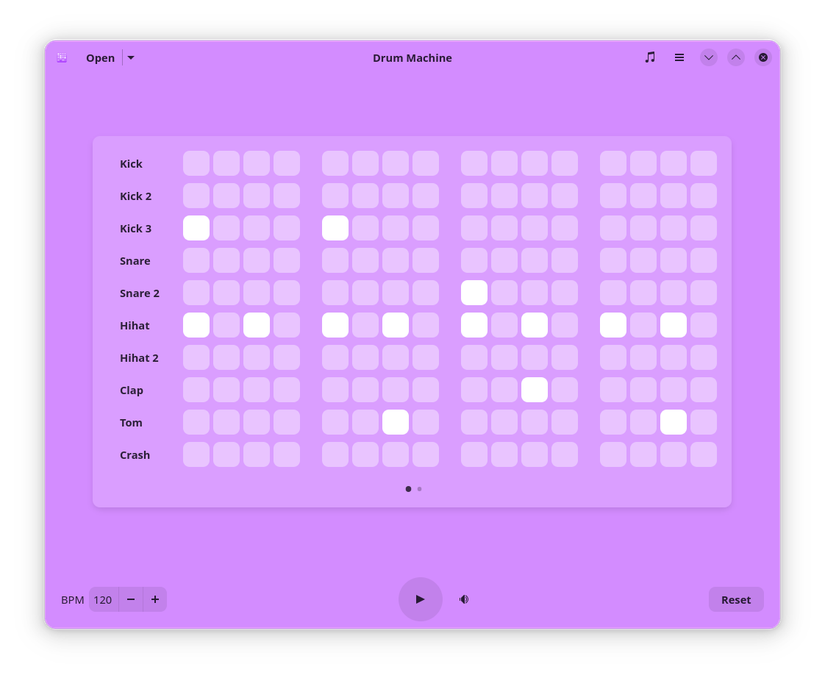This screenshot has height=678, width=825.
Task: Click the Kick 2 row label
Action: tap(136, 196)
